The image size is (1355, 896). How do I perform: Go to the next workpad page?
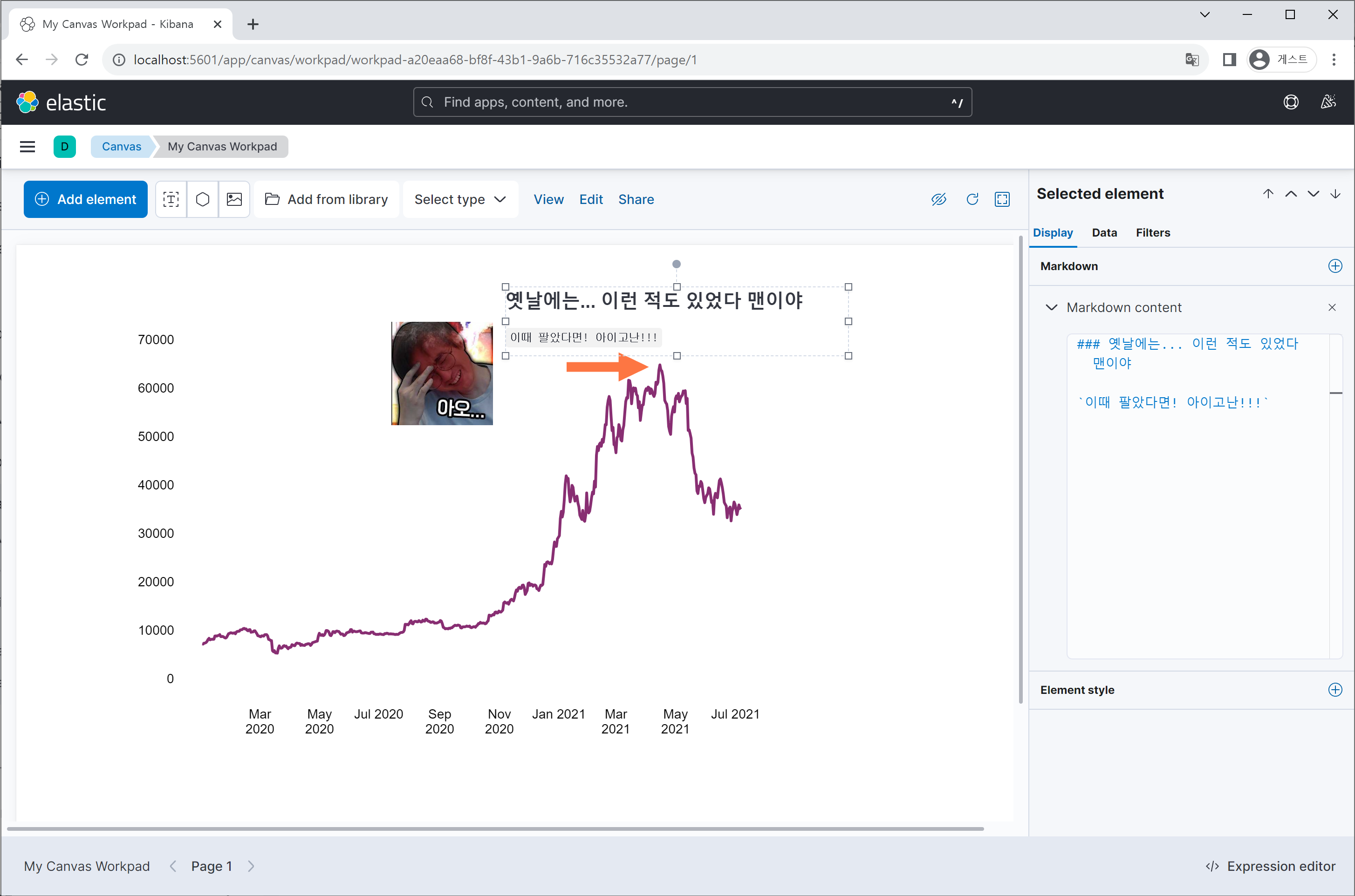[251, 866]
